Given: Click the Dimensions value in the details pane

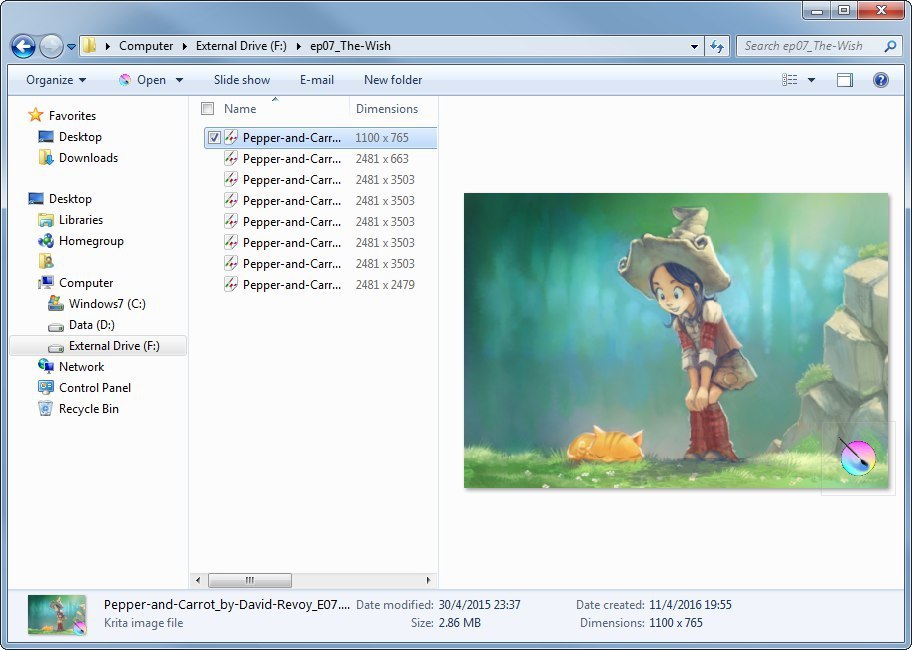Looking at the screenshot, I should [676, 623].
